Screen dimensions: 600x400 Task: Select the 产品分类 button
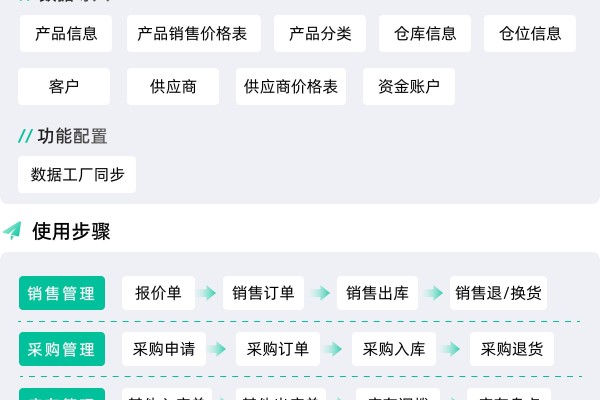click(320, 34)
